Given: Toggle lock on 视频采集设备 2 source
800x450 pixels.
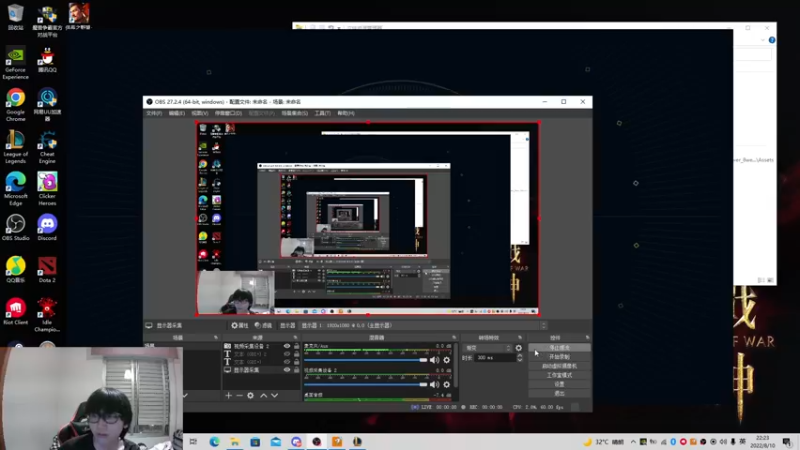Looking at the screenshot, I should [296, 346].
